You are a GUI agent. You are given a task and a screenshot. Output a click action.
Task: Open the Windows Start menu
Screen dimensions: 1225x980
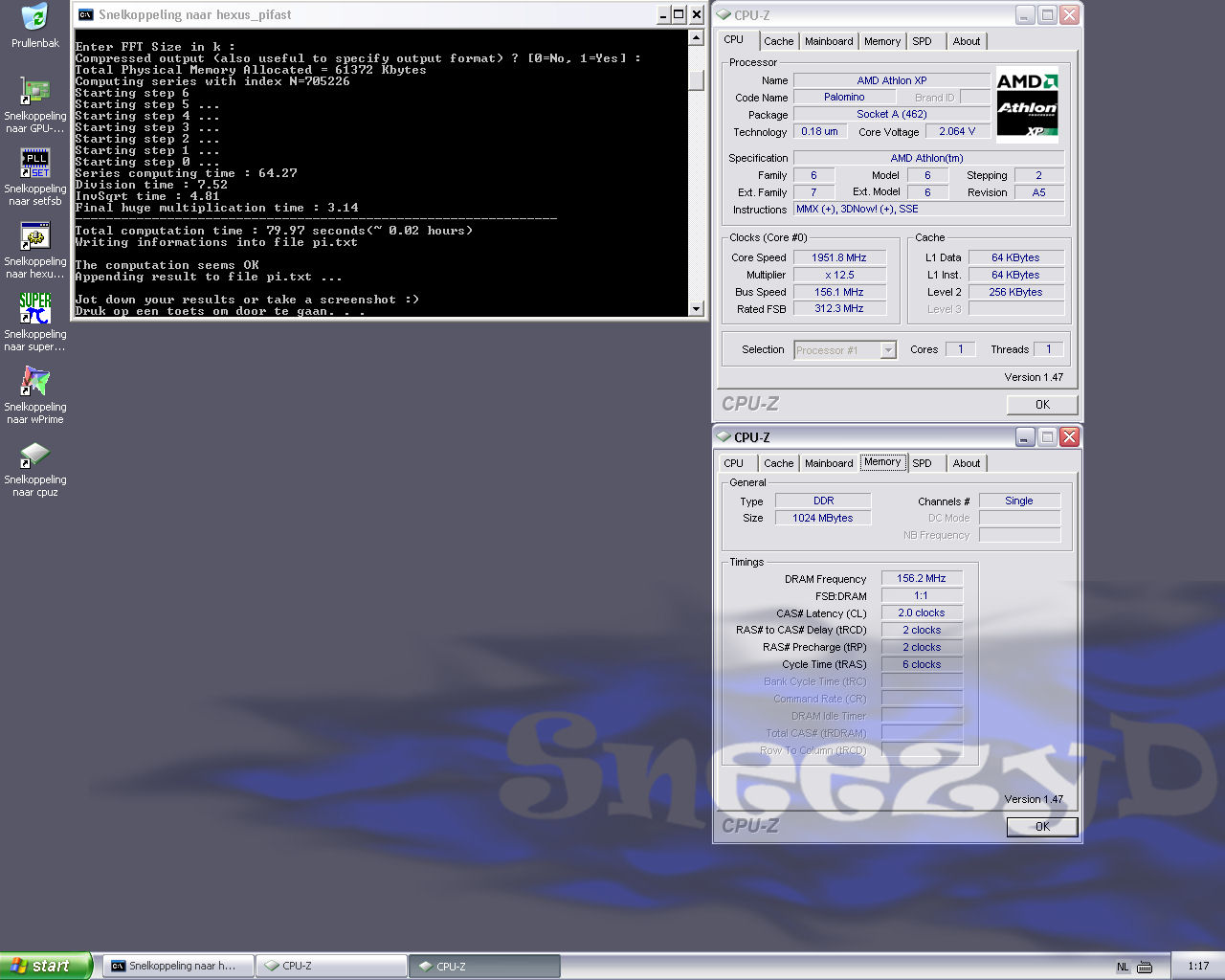point(46,966)
